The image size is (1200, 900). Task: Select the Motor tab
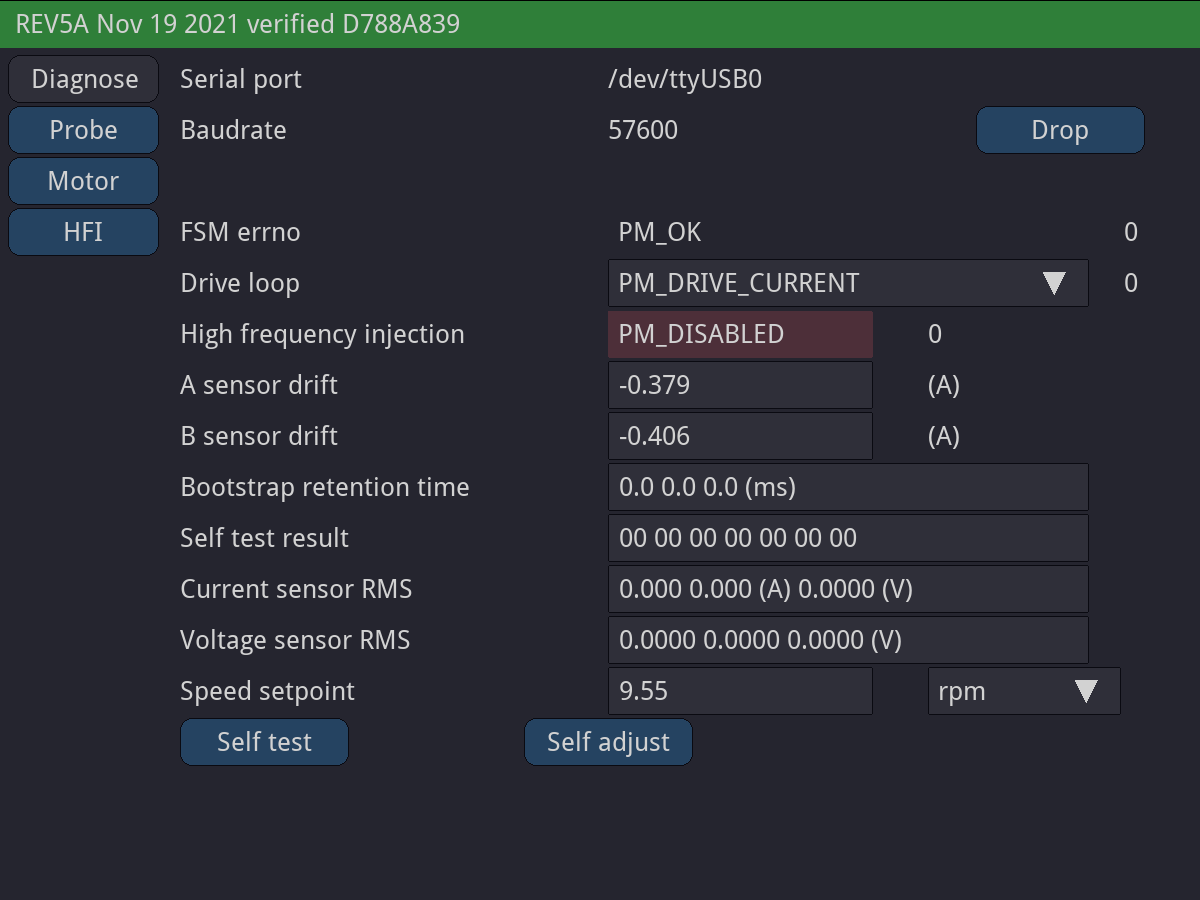tap(84, 181)
